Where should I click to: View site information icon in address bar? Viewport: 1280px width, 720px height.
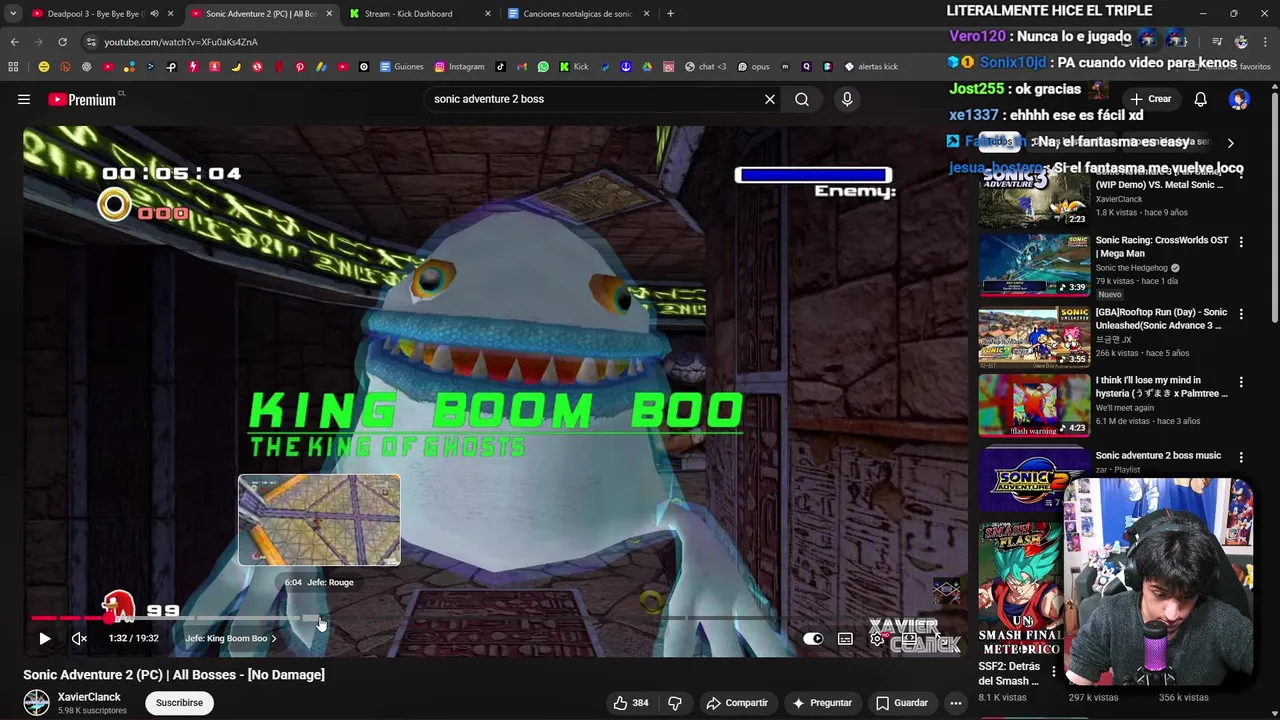pos(91,42)
